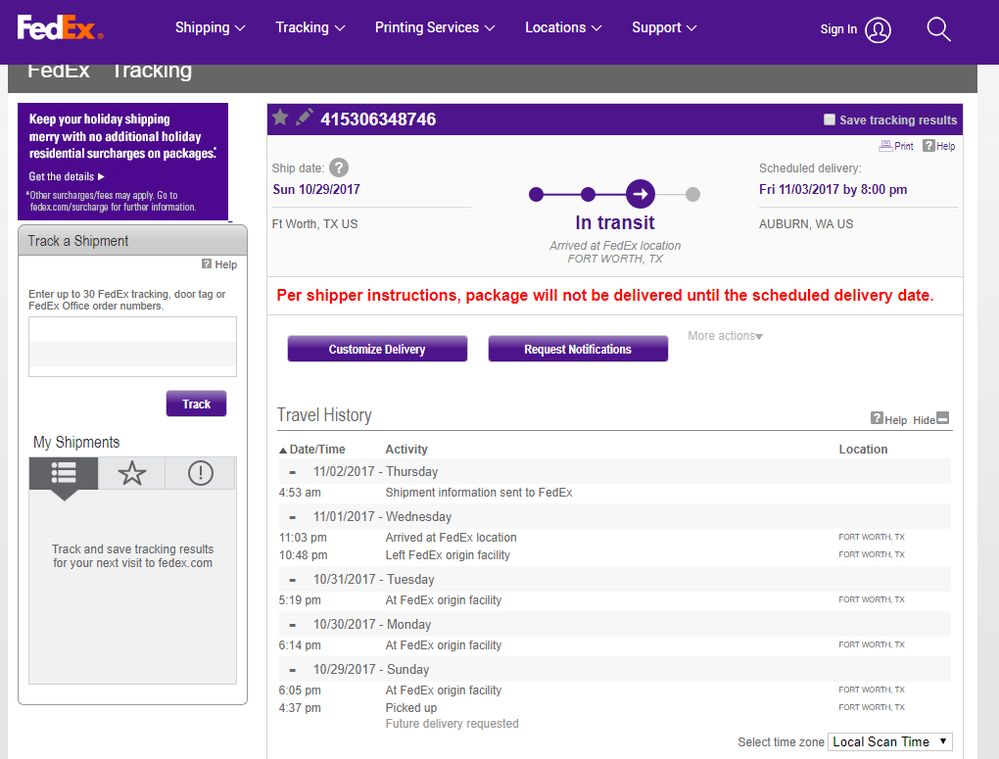
Task: Select the gray delivered progress dot
Action: coord(693,194)
